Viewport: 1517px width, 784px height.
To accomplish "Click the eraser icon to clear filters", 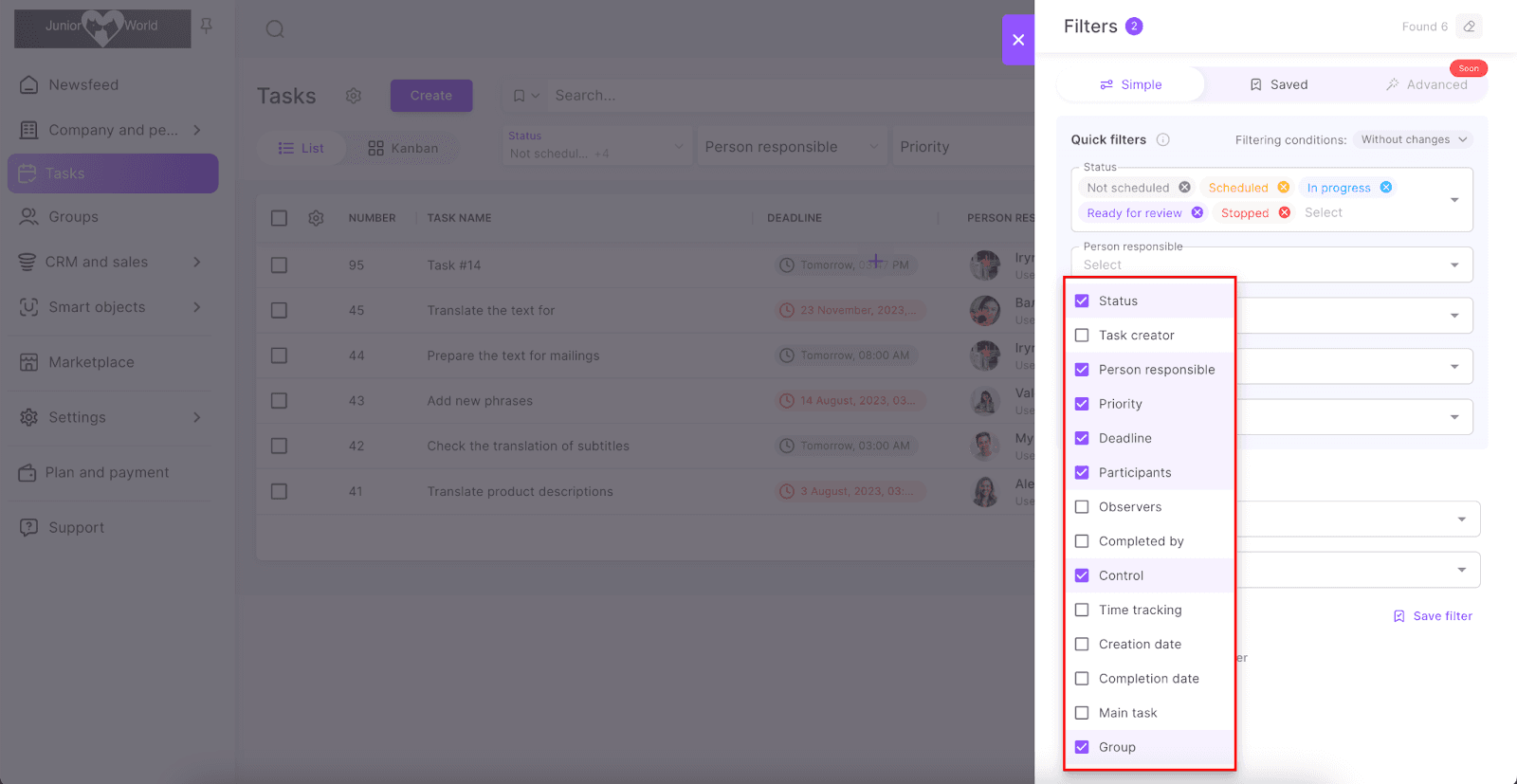I will click(x=1469, y=27).
